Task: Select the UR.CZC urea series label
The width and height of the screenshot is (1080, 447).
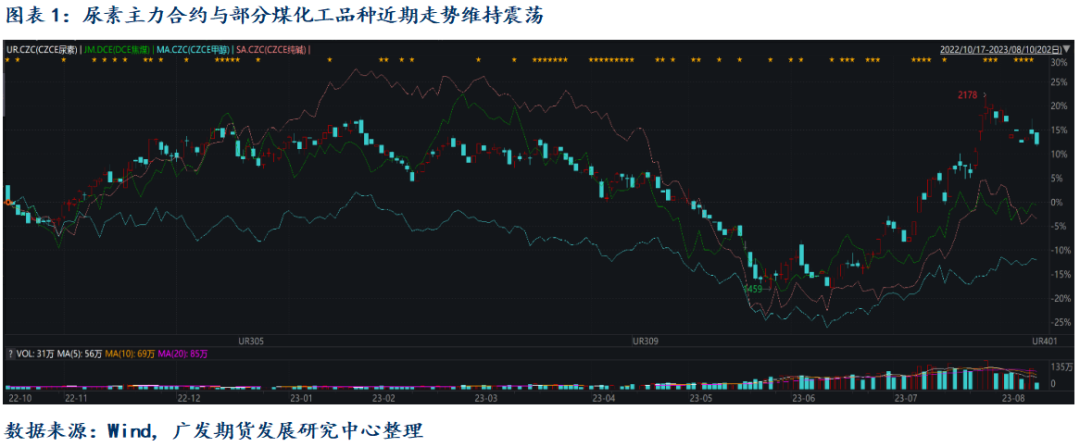Action: [39, 48]
